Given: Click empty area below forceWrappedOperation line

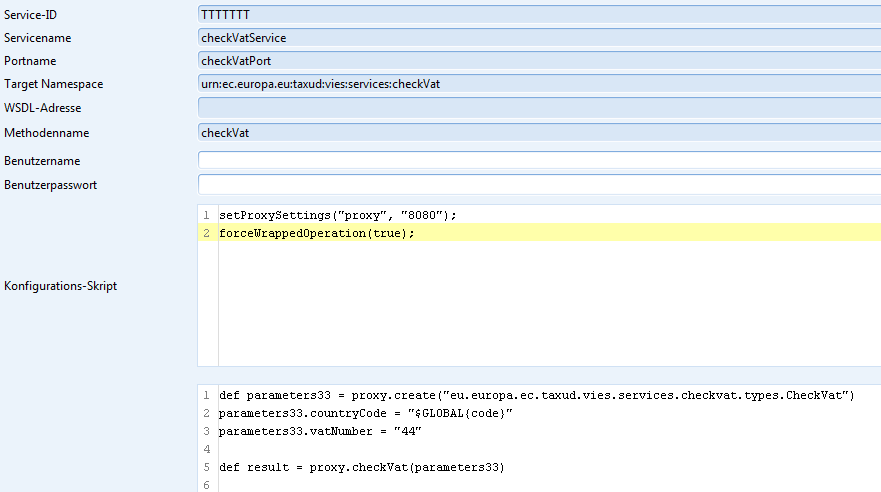Looking at the screenshot, I should (x=540, y=300).
